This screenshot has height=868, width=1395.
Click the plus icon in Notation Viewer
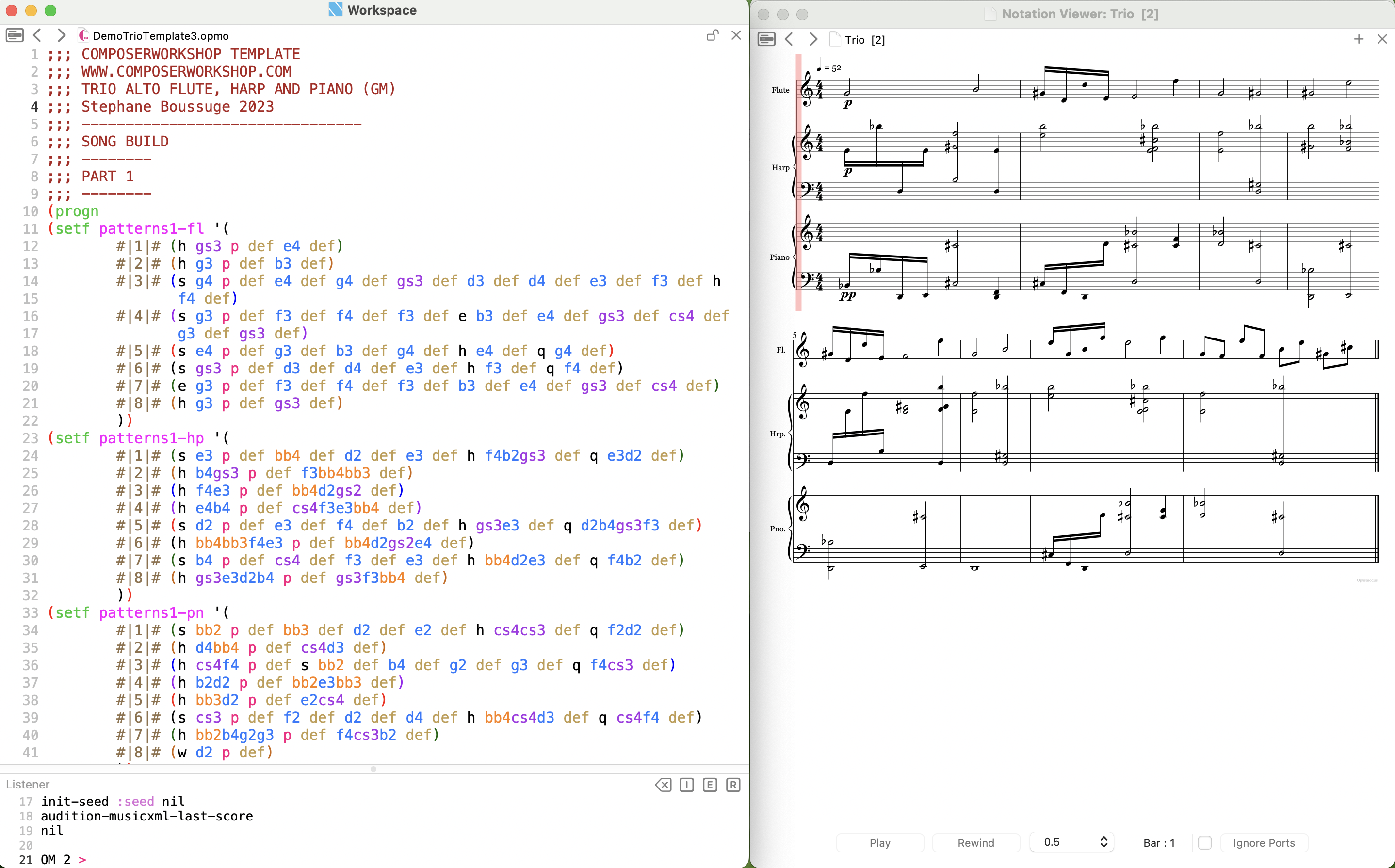point(1358,39)
